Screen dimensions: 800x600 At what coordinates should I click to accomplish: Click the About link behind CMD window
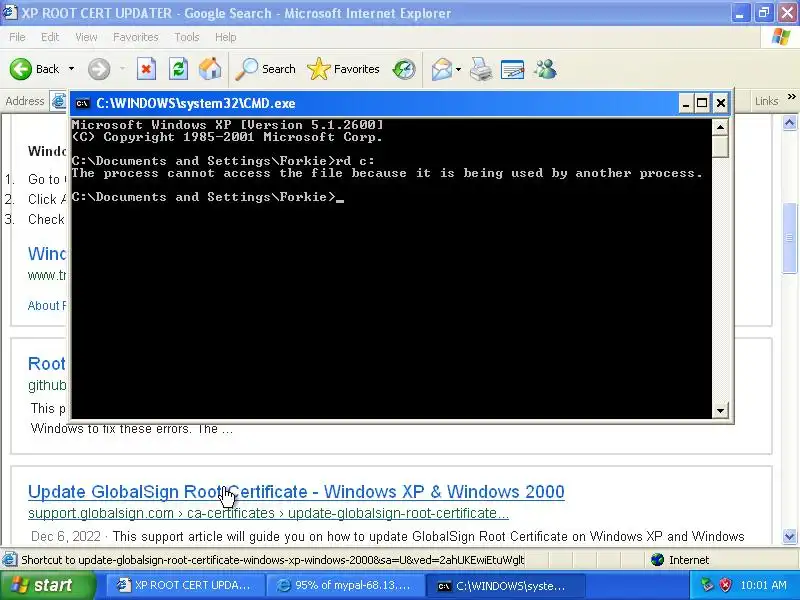[47, 306]
